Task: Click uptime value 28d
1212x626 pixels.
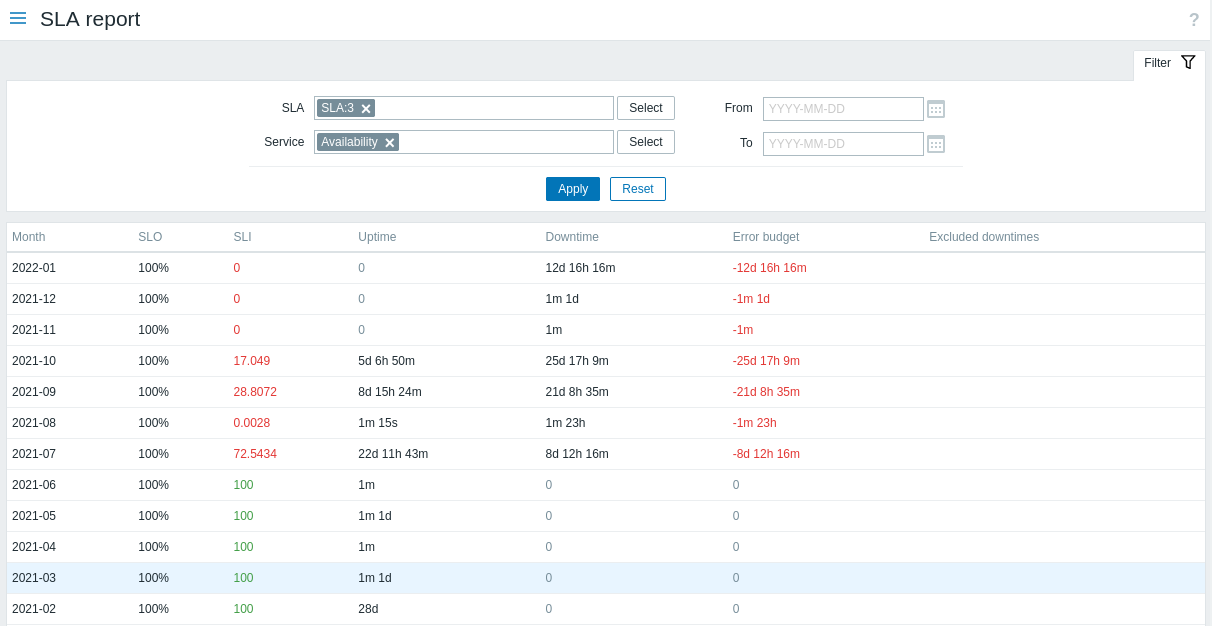Action: (368, 609)
